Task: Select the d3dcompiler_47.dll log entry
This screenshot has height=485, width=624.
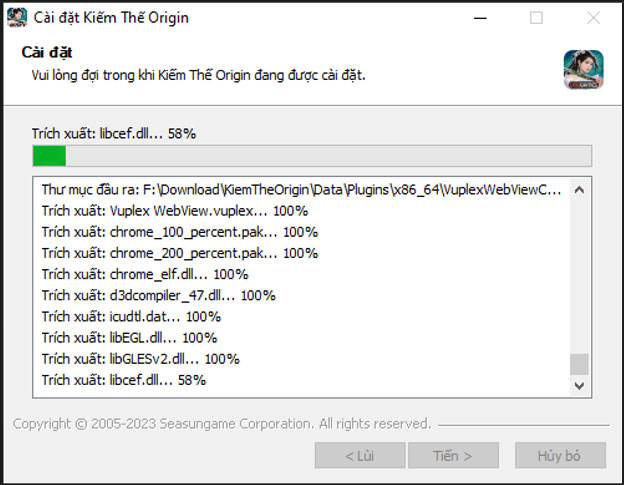Action: [158, 295]
